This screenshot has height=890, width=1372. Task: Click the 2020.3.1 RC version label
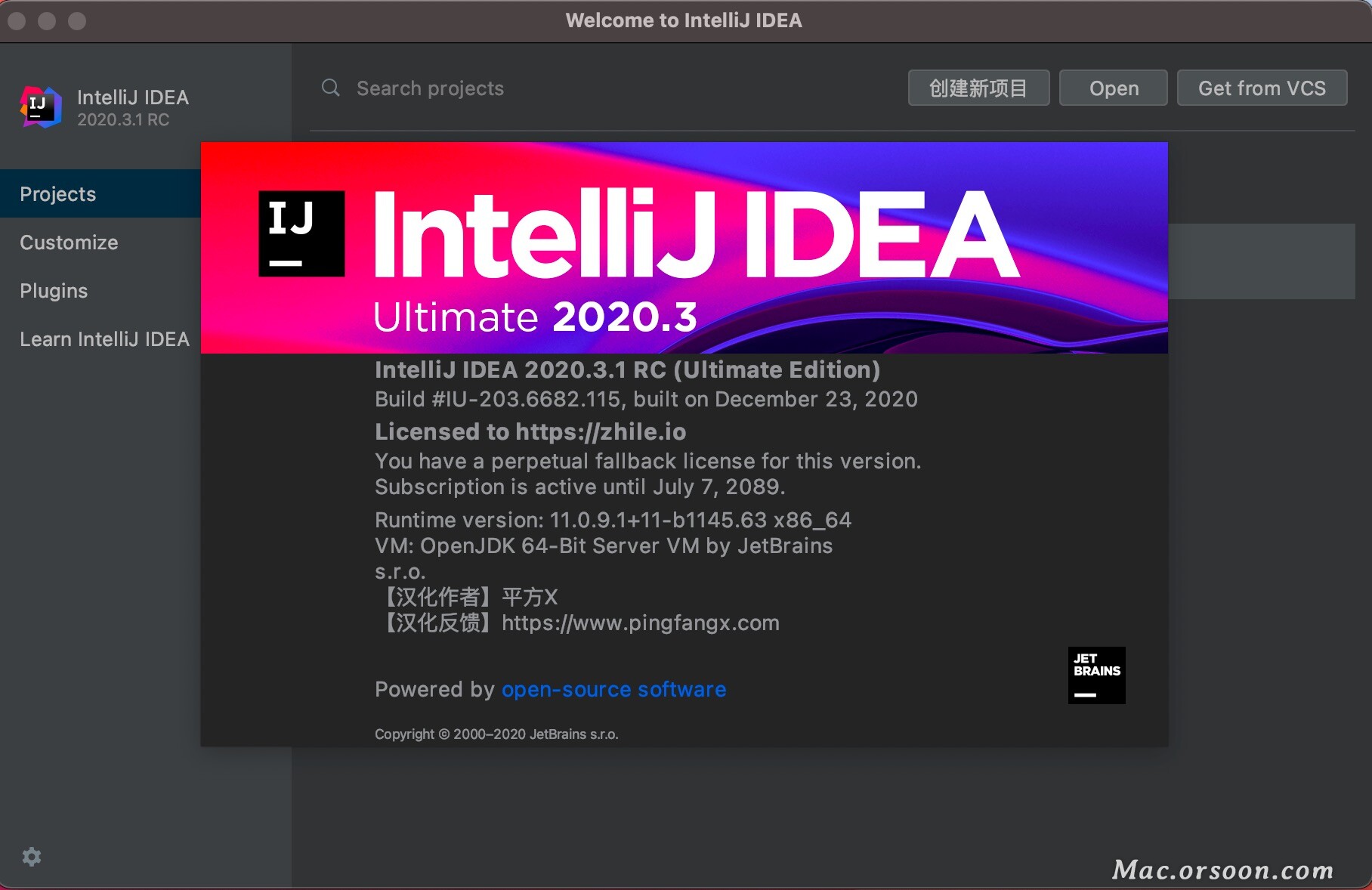coord(123,119)
